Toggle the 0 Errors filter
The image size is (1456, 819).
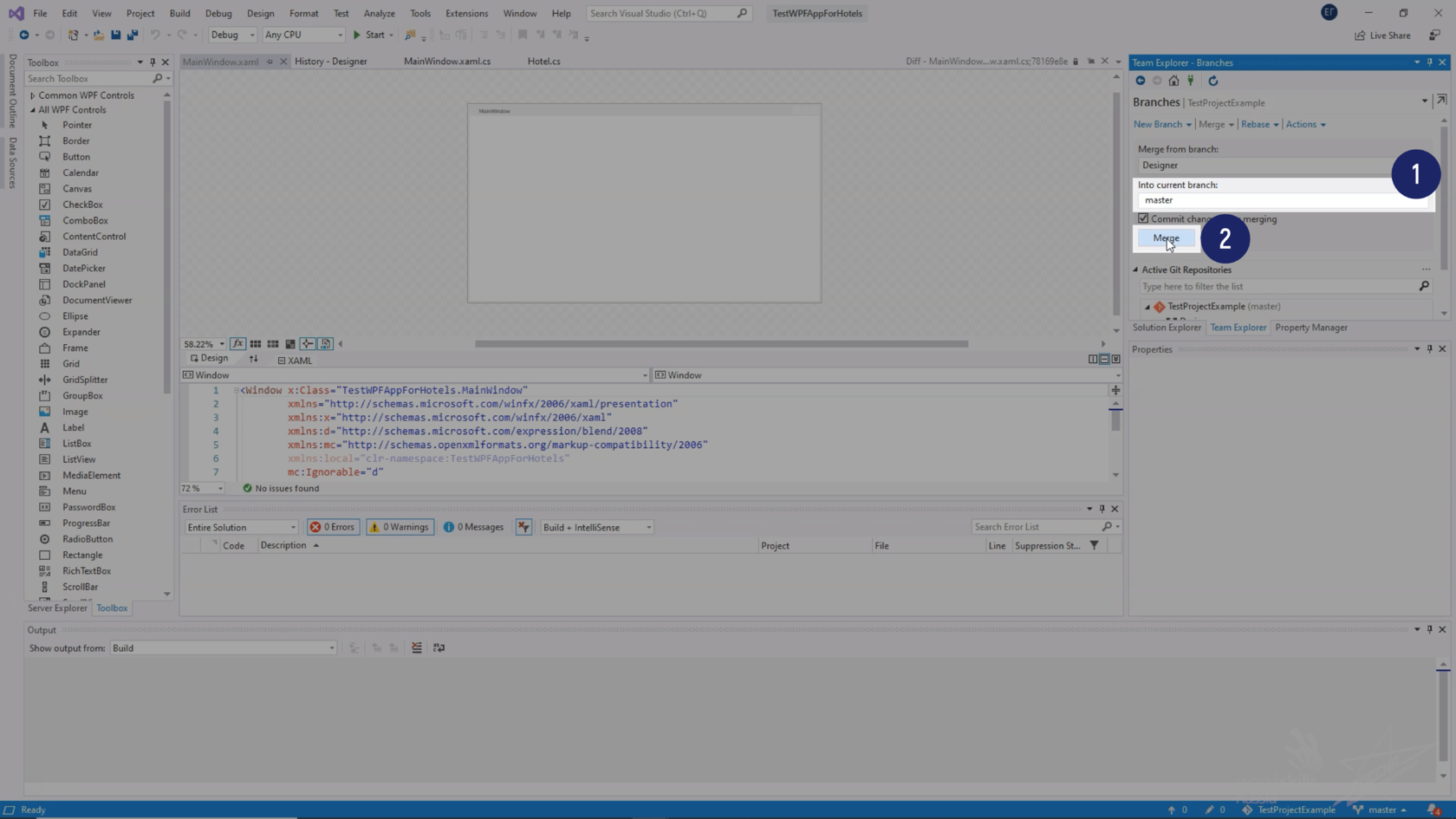tap(333, 527)
